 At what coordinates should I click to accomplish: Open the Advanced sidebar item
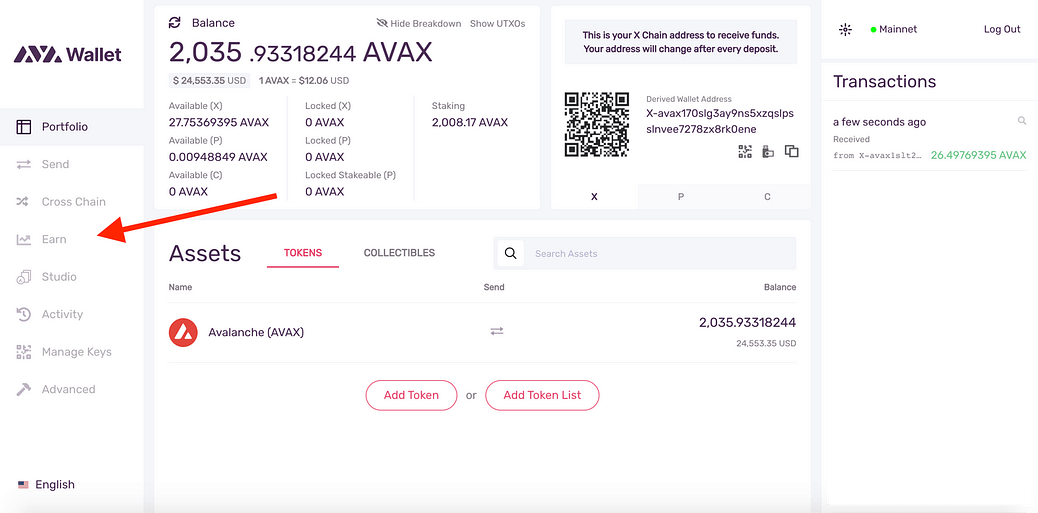pos(71,389)
